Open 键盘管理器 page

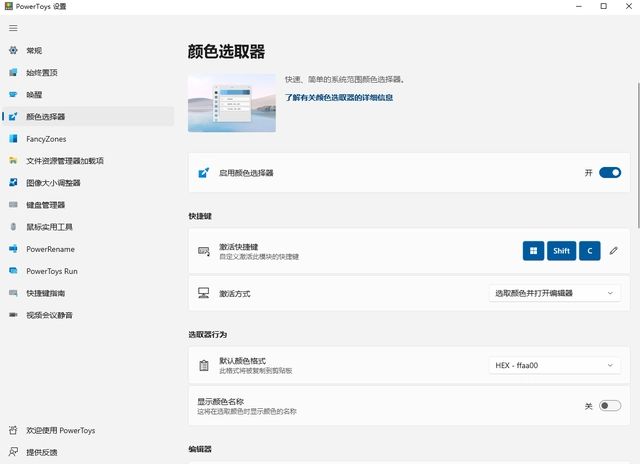(x=88, y=204)
